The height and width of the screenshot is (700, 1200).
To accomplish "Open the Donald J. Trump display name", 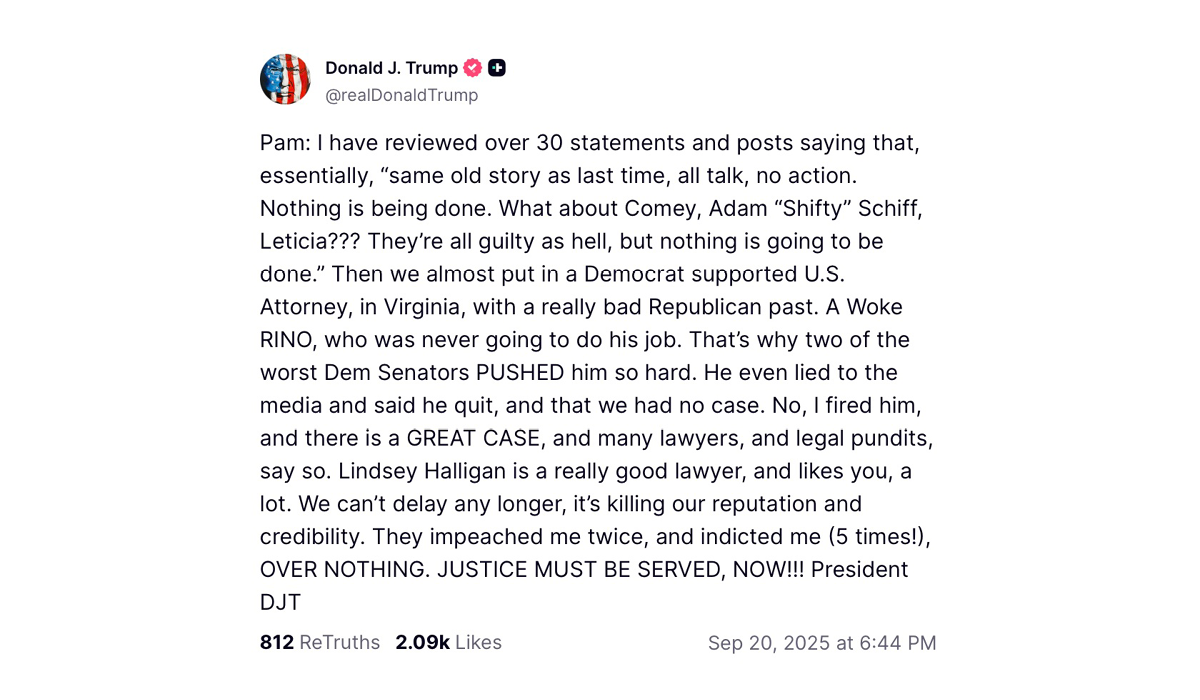I will (x=391, y=68).
